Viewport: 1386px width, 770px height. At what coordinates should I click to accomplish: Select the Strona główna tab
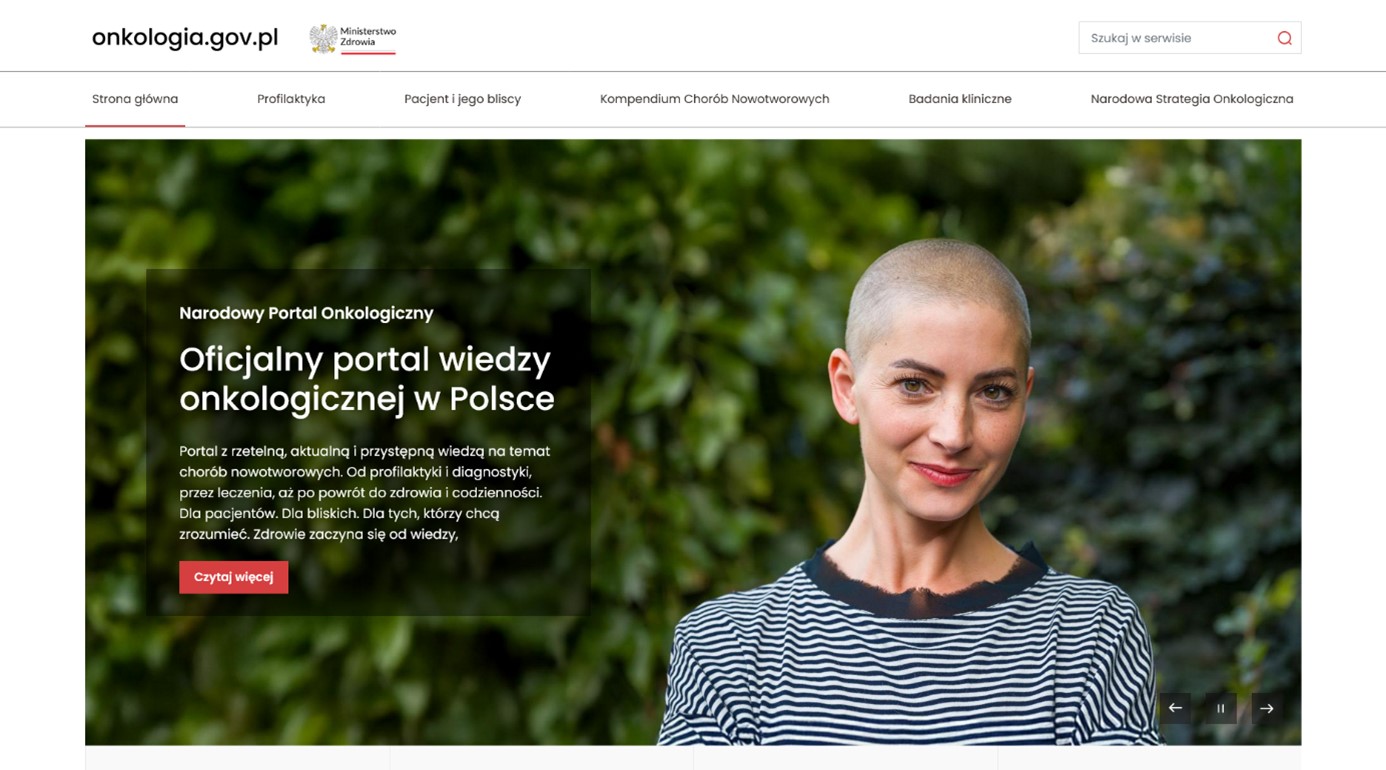point(135,99)
